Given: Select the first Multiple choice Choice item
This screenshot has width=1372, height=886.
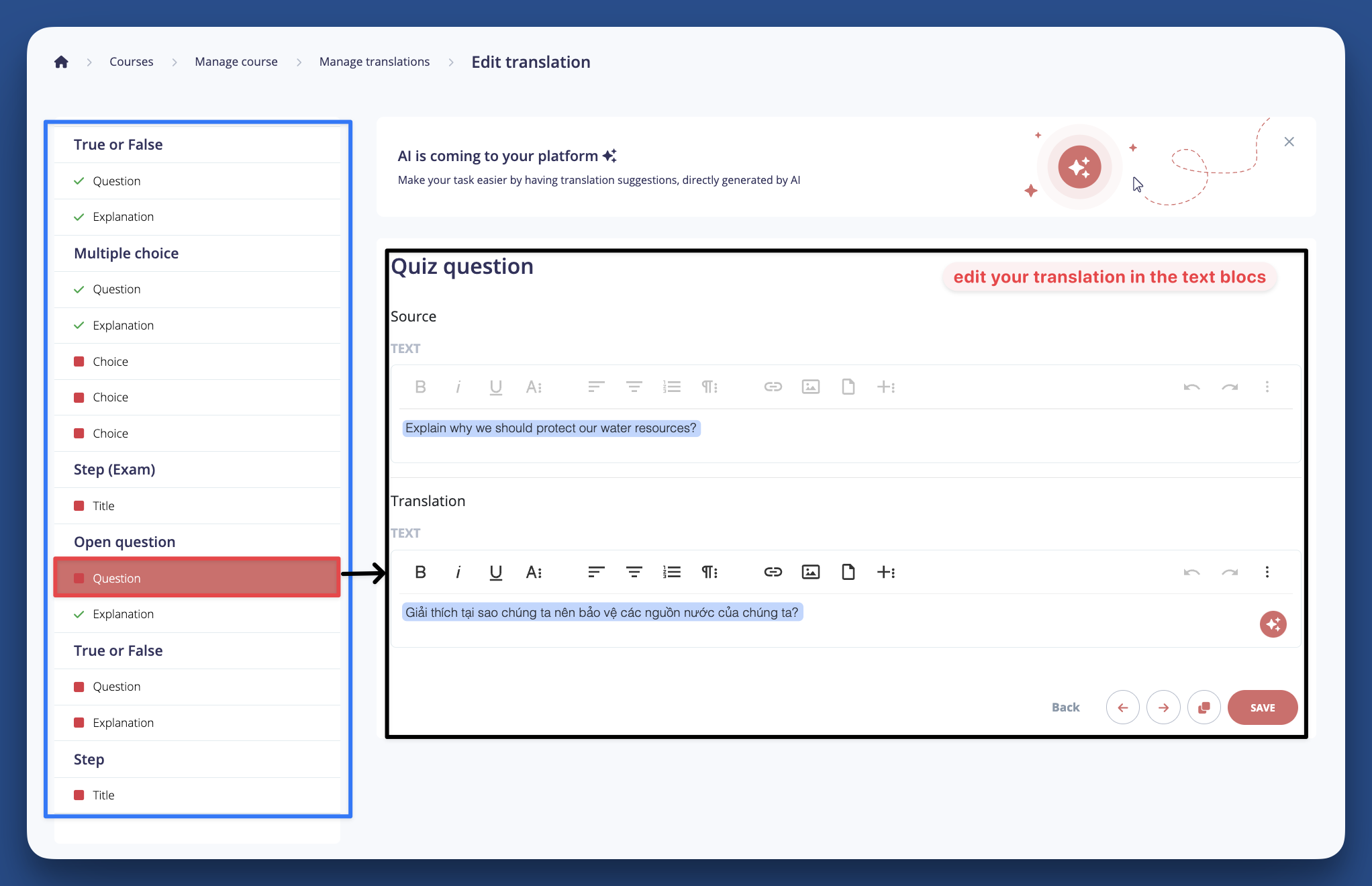Looking at the screenshot, I should click(111, 362).
